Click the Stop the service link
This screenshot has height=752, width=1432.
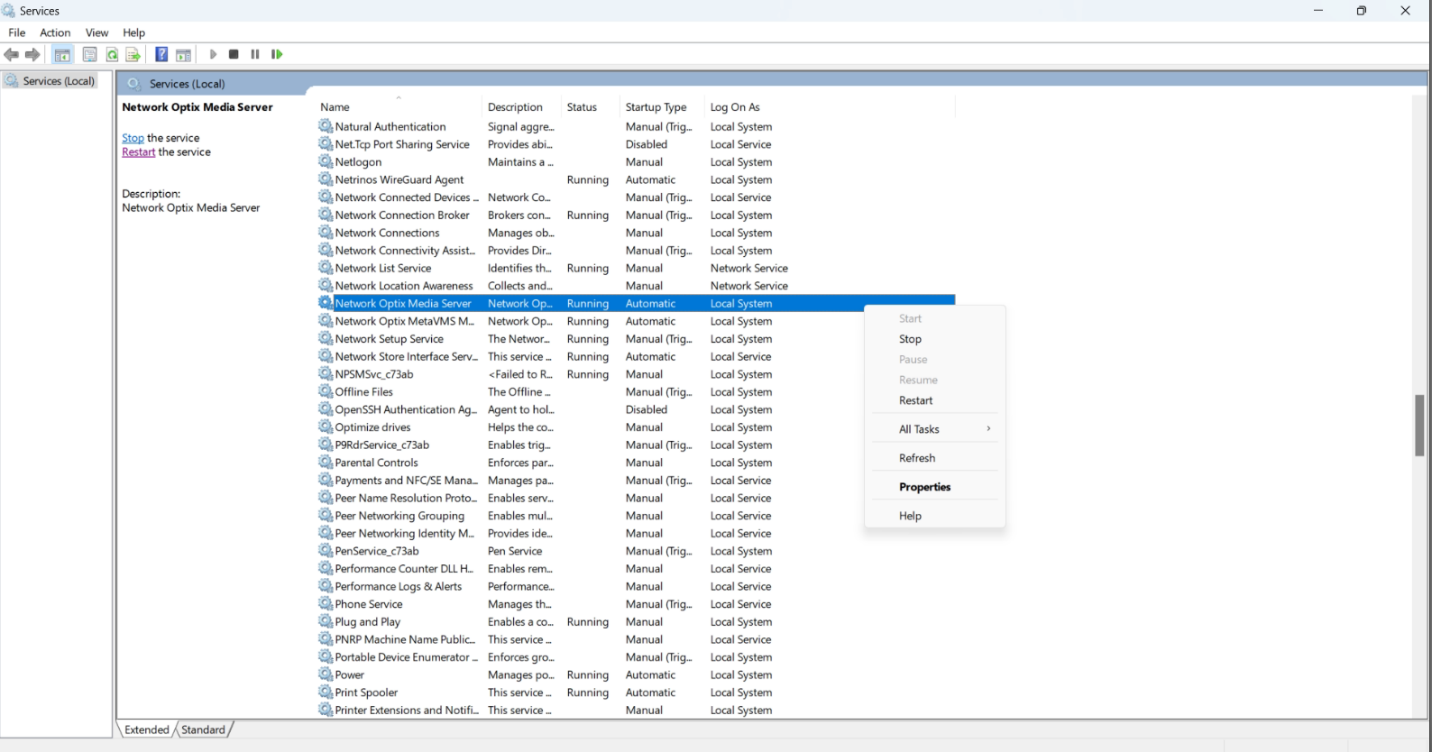pos(133,138)
